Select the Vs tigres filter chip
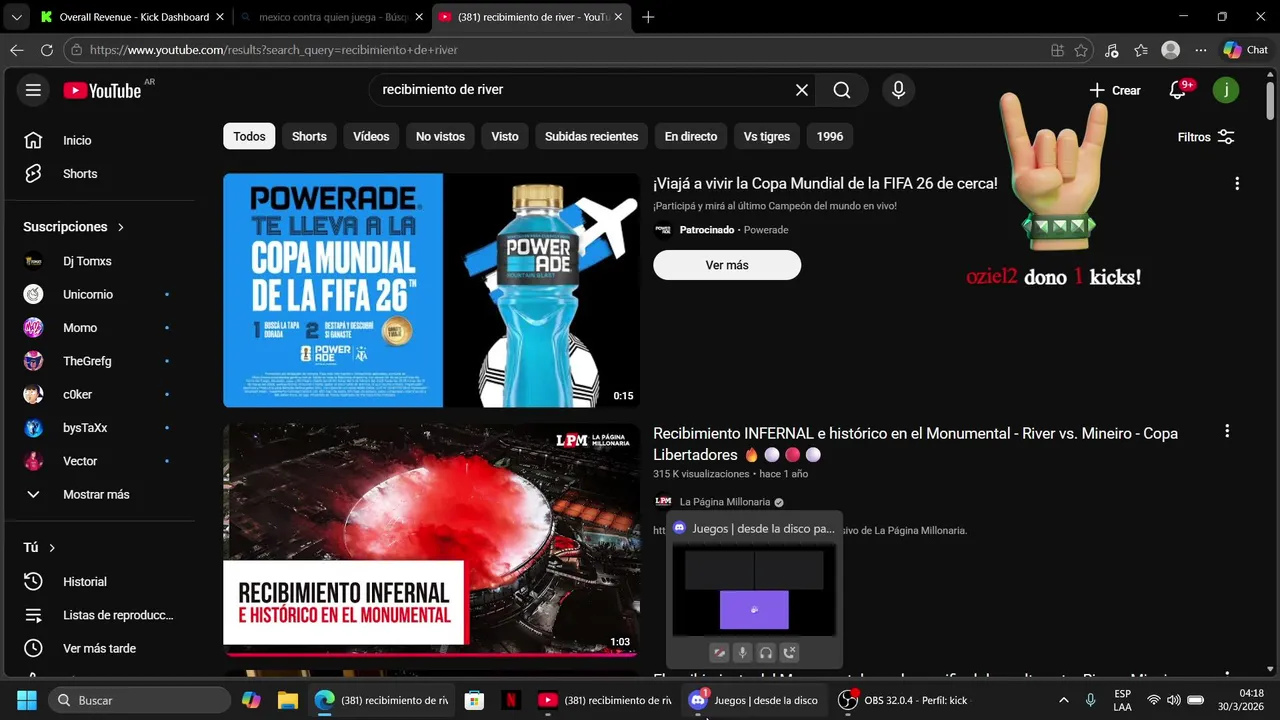 (767, 136)
